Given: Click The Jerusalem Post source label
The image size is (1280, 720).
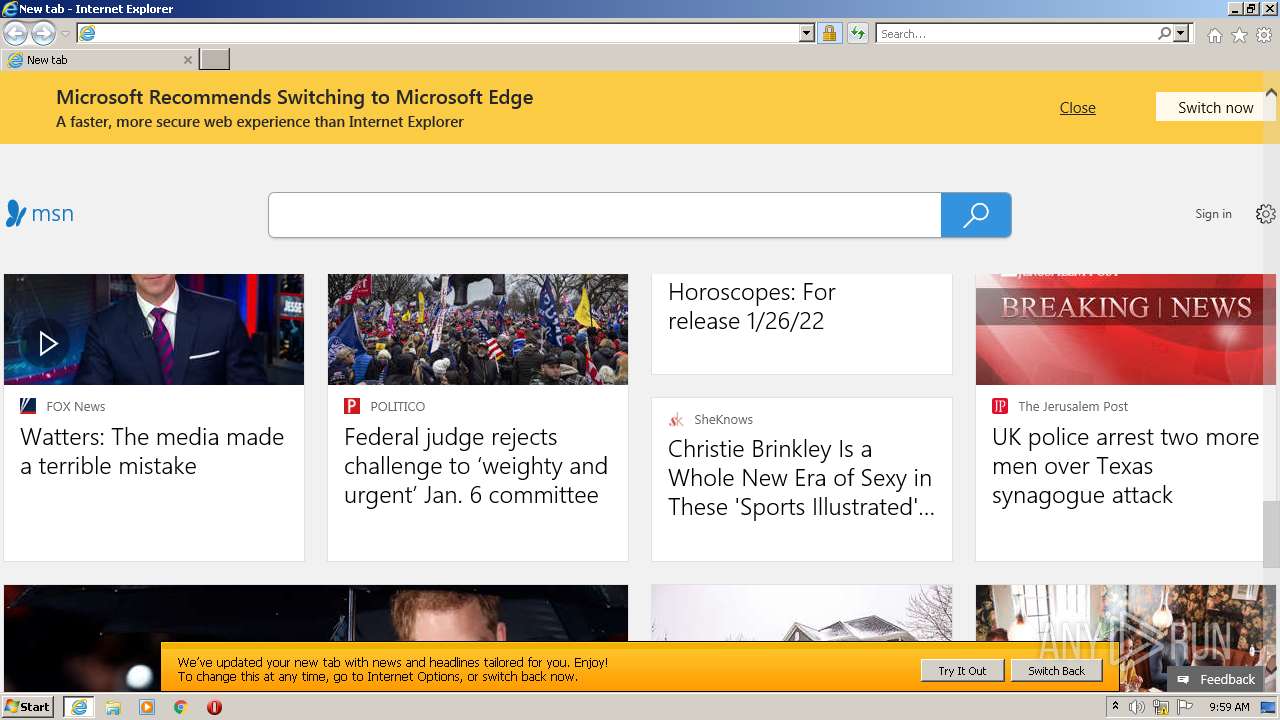Looking at the screenshot, I should [1073, 406].
